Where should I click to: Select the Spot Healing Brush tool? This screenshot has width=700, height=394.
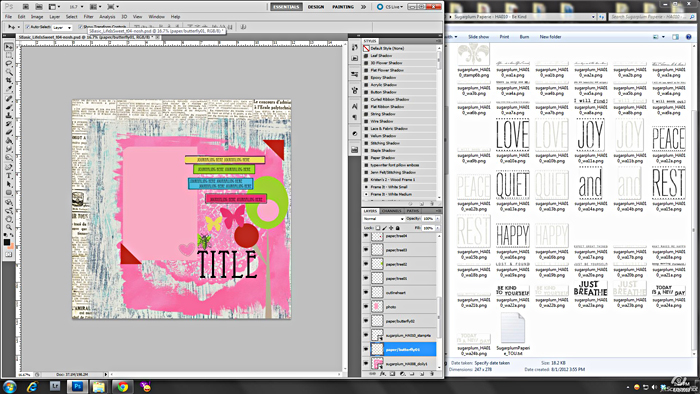pyautogui.click(x=8, y=99)
